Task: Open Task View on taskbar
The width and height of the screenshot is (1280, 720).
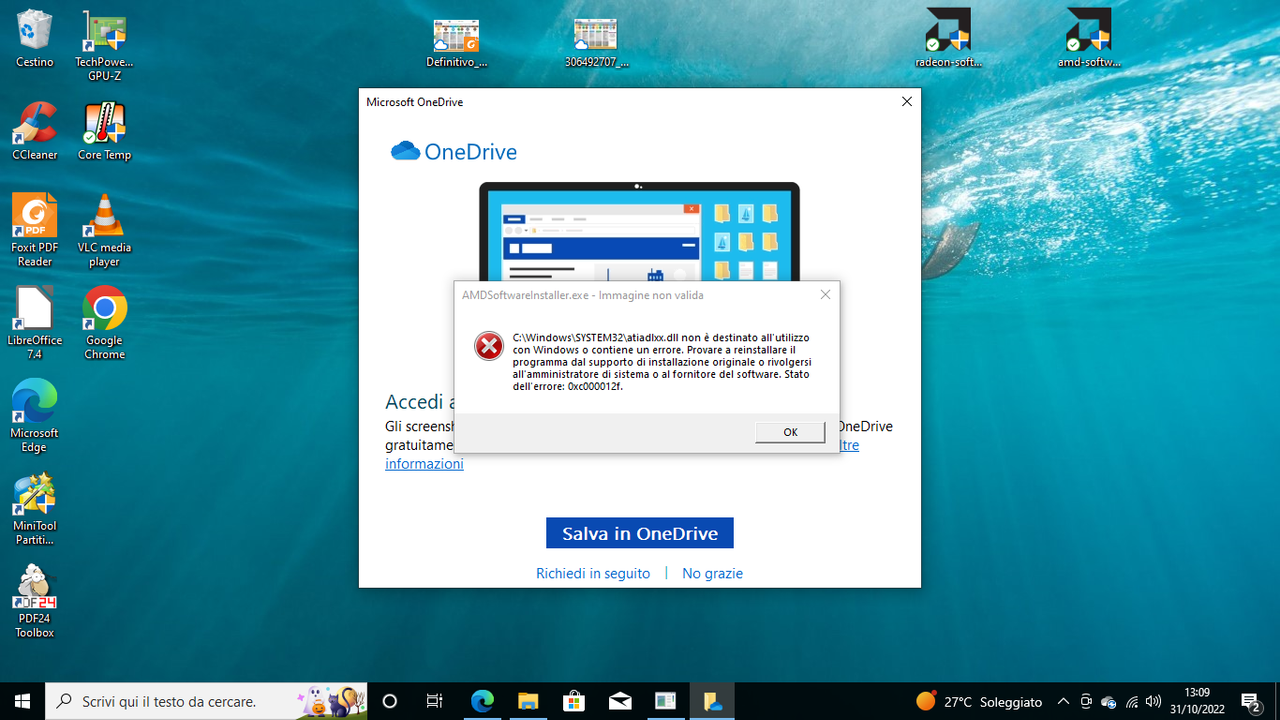Action: pyautogui.click(x=434, y=701)
